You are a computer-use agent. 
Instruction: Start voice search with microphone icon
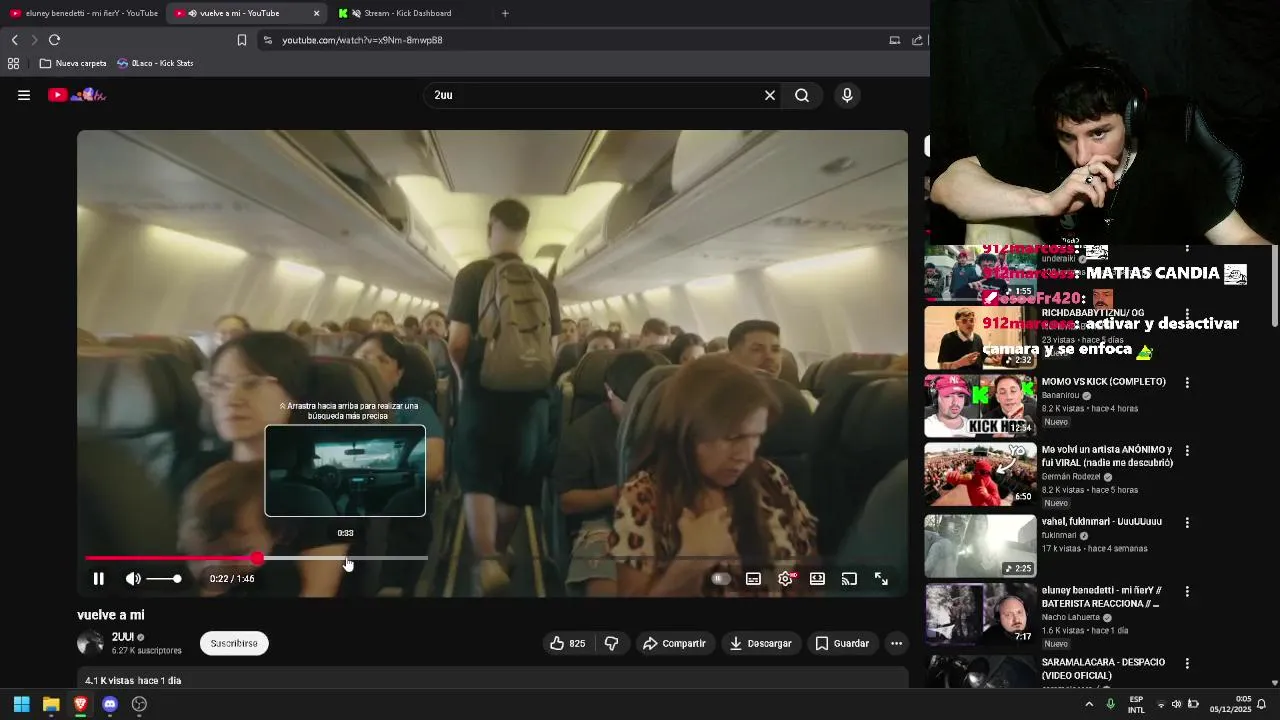(847, 95)
